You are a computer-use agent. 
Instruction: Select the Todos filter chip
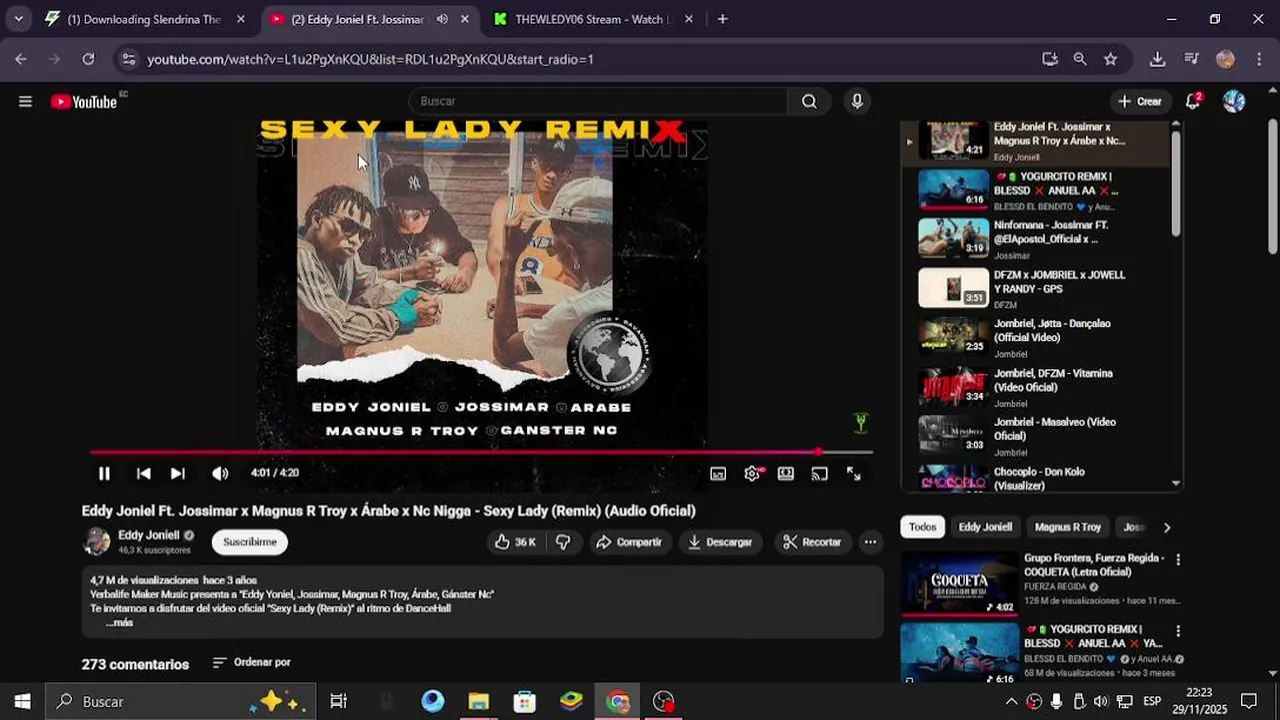click(x=923, y=527)
